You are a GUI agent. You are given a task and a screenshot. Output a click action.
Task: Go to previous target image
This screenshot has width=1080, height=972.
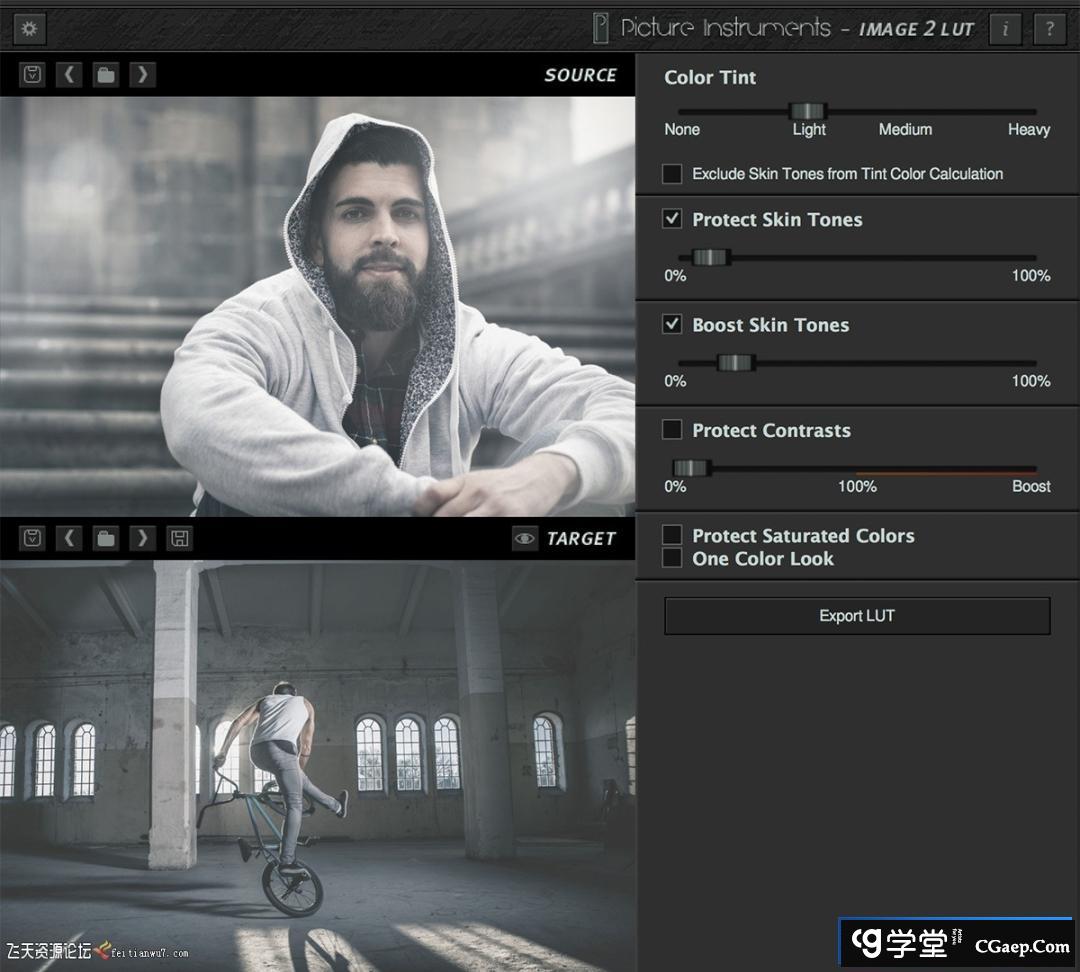pyautogui.click(x=69, y=538)
